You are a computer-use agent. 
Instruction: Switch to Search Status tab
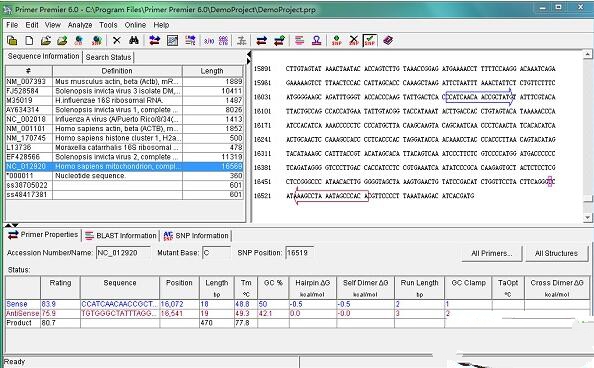pos(108,57)
